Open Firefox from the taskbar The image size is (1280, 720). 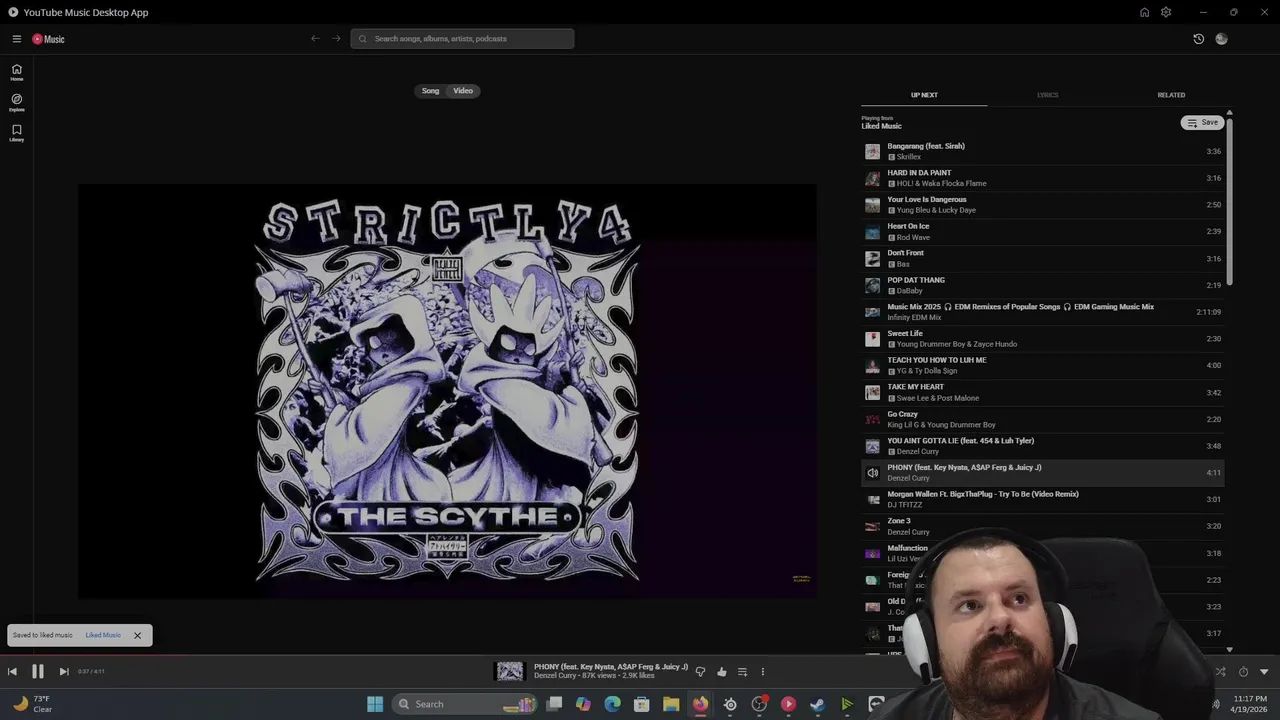(x=700, y=704)
